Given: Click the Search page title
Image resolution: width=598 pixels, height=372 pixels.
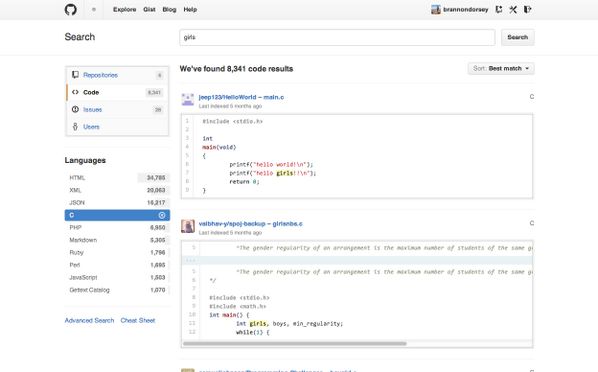Looking at the screenshot, I should [x=80, y=37].
